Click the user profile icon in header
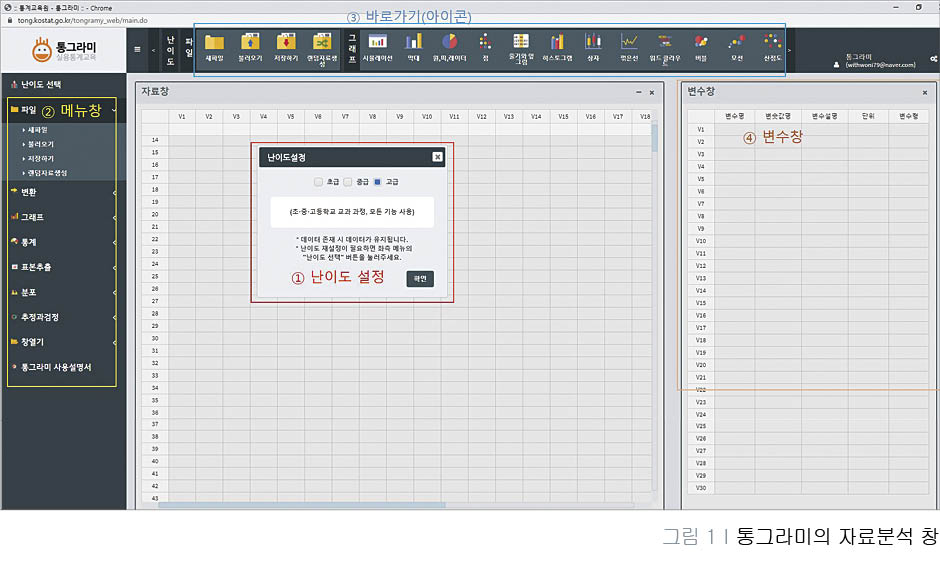Screen dimensions: 940x563 836,65
